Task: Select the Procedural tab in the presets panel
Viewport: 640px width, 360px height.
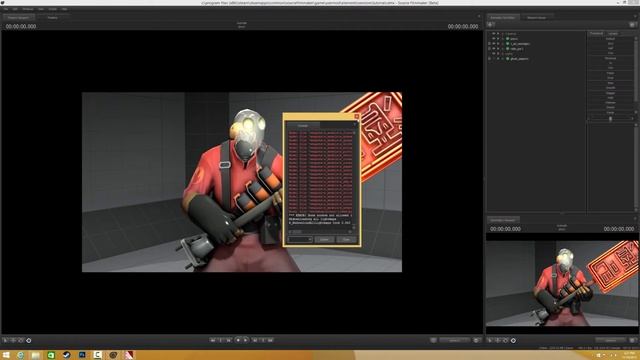Action: coord(596,33)
